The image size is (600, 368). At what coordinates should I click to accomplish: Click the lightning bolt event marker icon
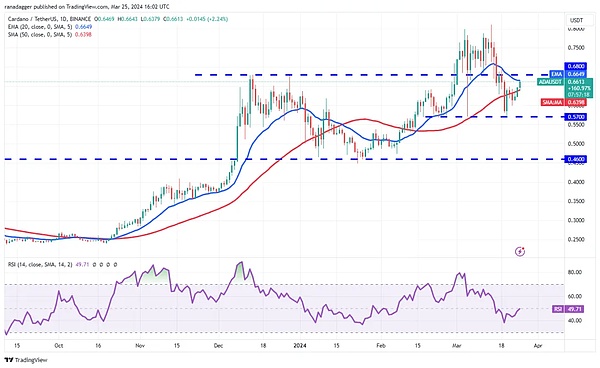pos(520,251)
